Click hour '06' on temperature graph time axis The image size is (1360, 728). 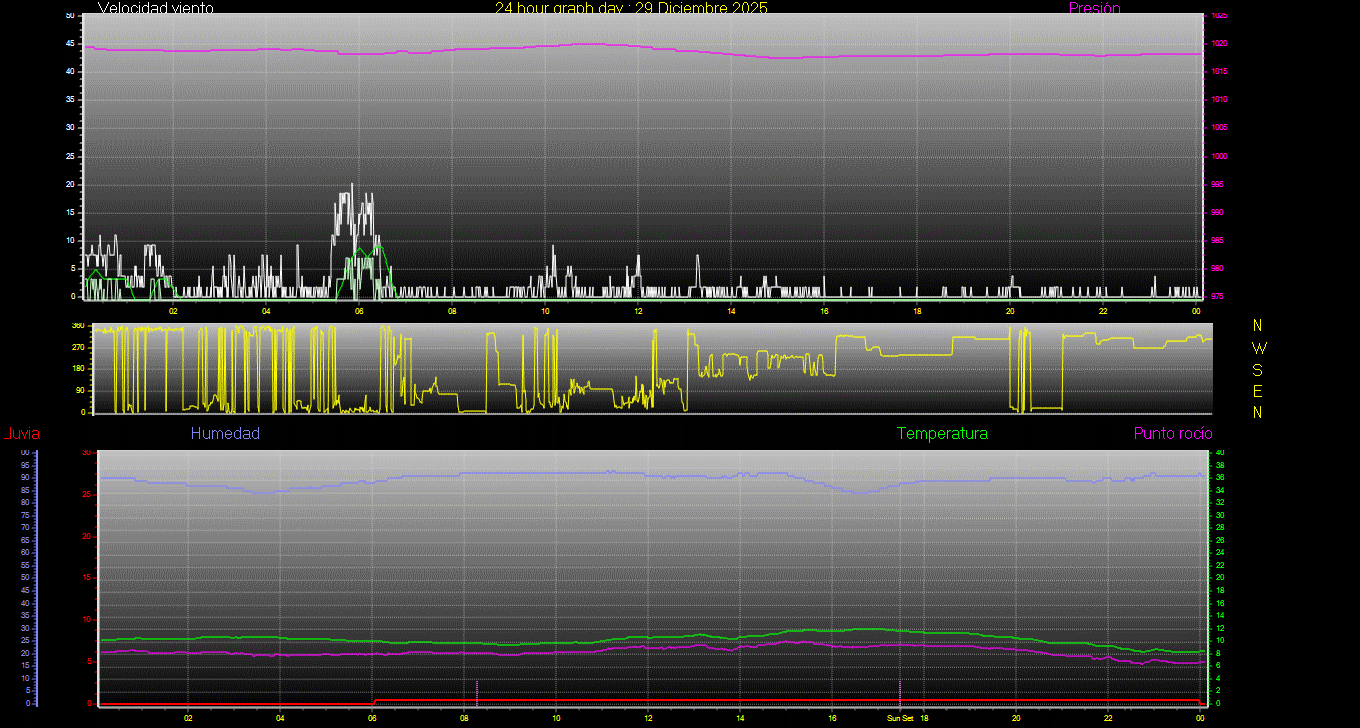(x=372, y=718)
